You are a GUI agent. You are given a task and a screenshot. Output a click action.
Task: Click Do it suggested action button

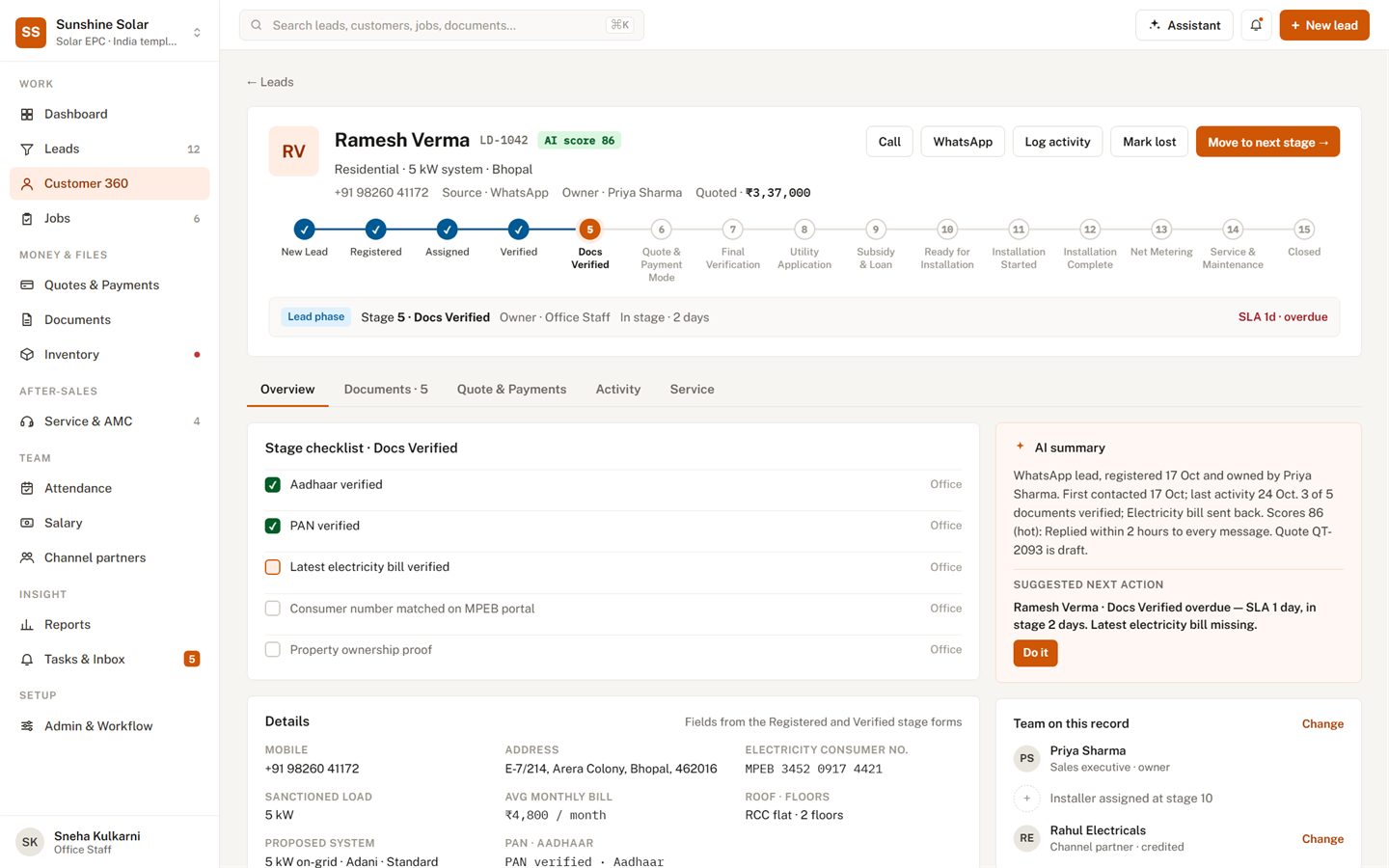[1035, 653]
